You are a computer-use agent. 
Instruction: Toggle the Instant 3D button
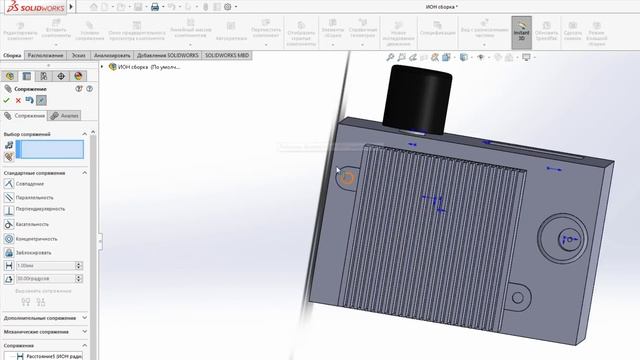tap(522, 33)
